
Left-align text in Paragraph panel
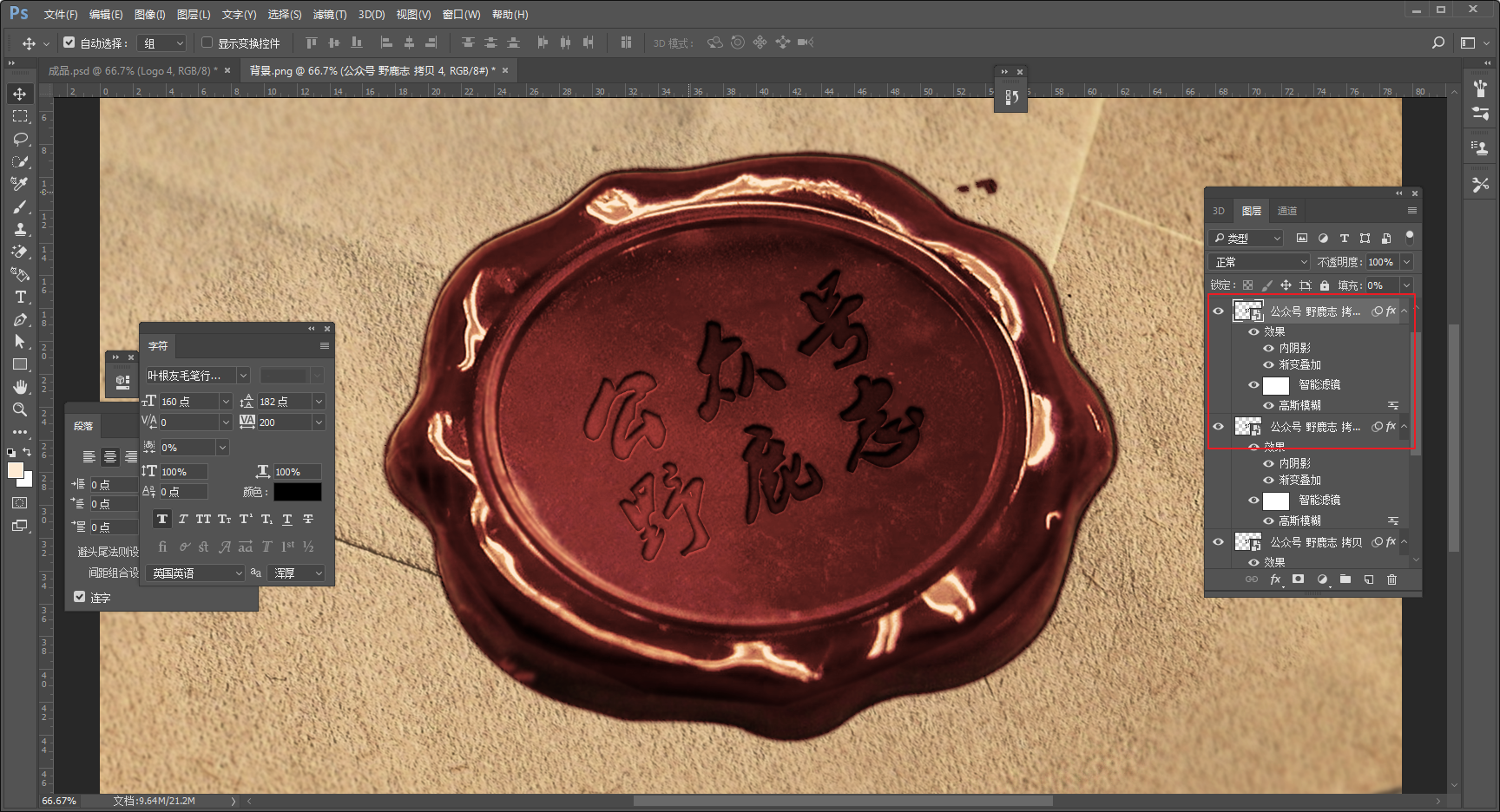(x=89, y=456)
